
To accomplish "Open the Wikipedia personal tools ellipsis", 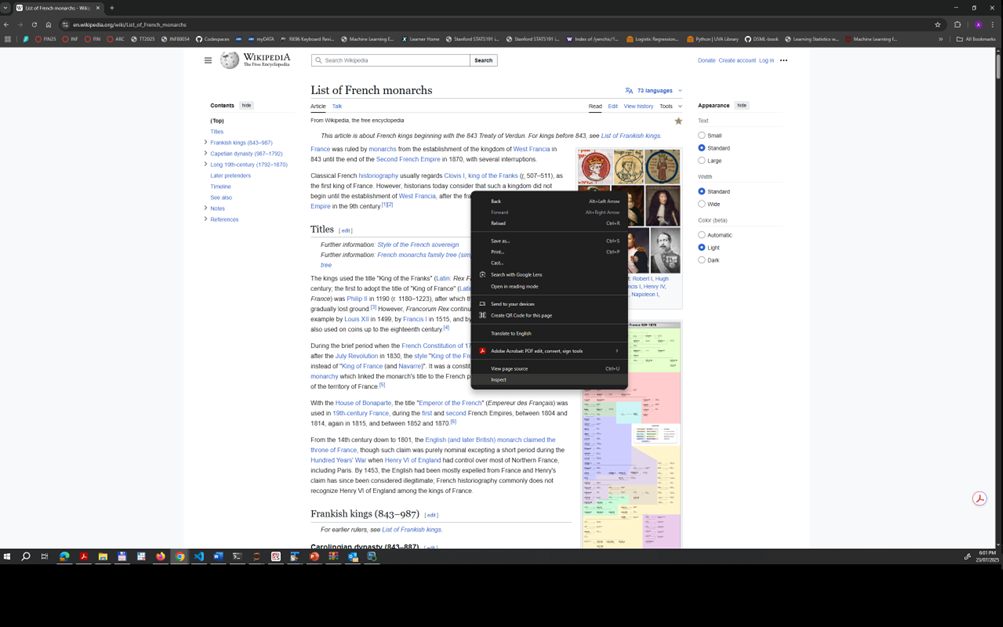I will click(x=783, y=60).
